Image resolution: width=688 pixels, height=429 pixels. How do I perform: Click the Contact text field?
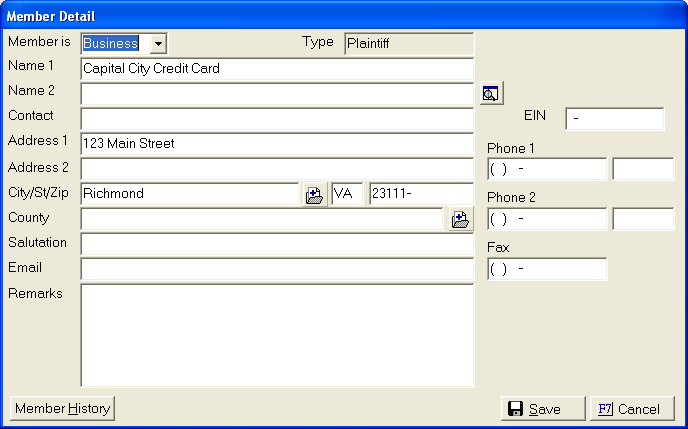[x=276, y=119]
